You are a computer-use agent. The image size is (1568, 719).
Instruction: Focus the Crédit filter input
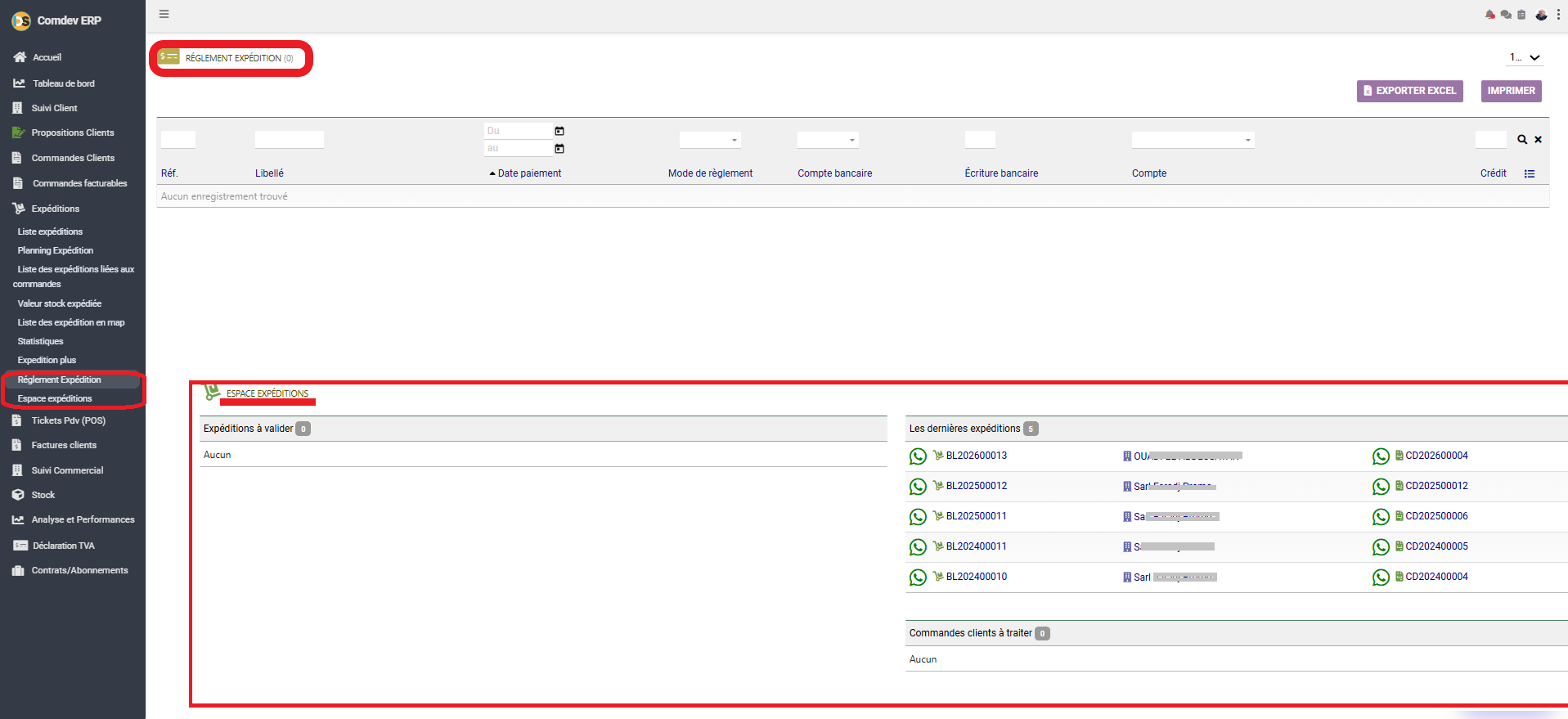[1490, 140]
